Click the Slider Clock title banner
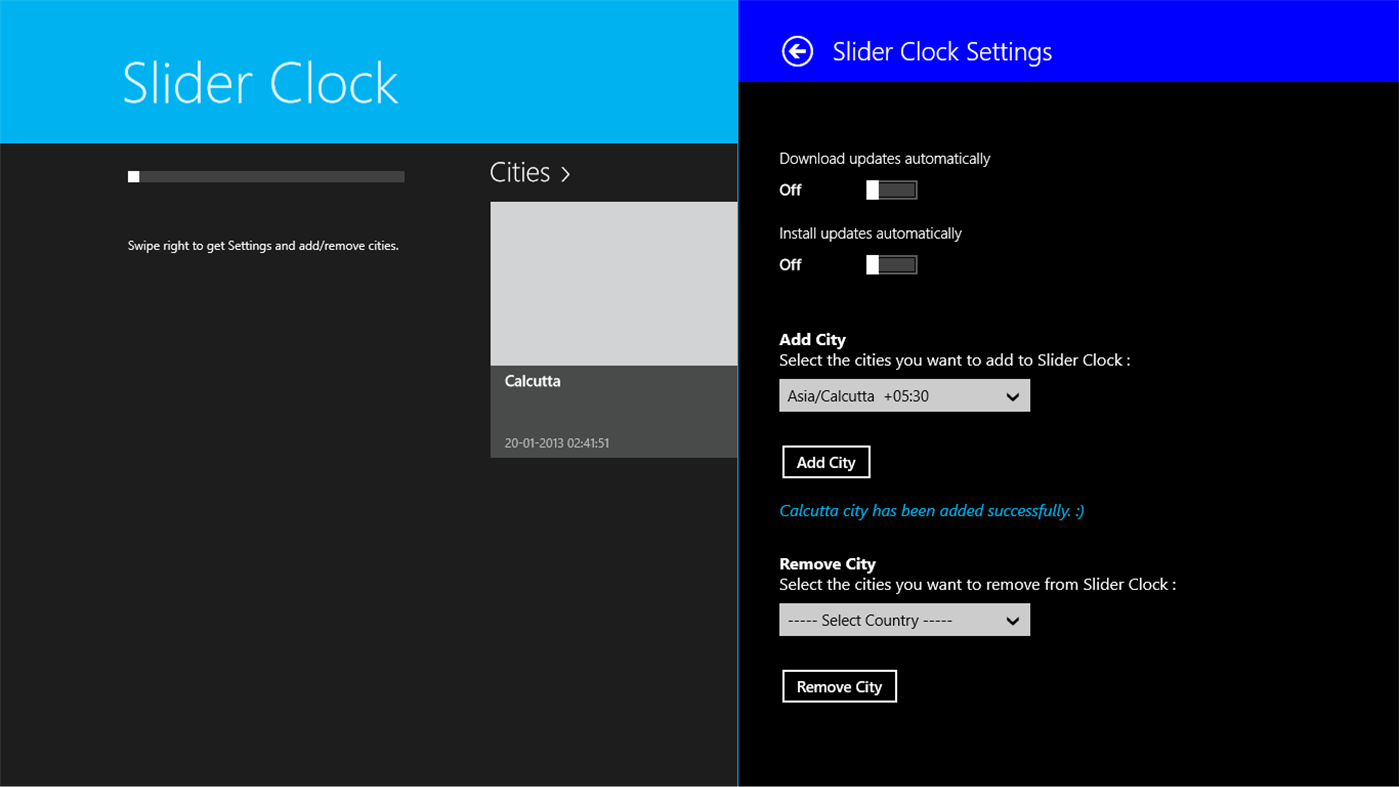 260,84
